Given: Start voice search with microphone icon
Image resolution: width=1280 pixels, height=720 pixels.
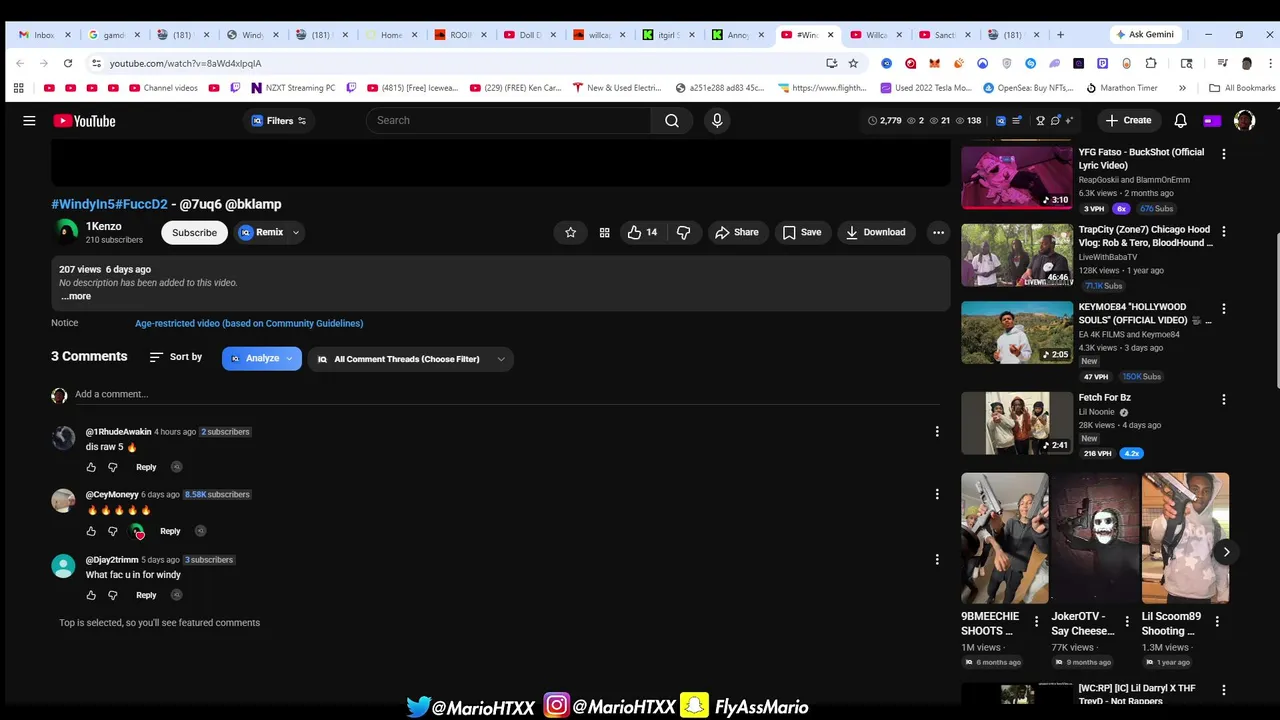Looking at the screenshot, I should [716, 121].
